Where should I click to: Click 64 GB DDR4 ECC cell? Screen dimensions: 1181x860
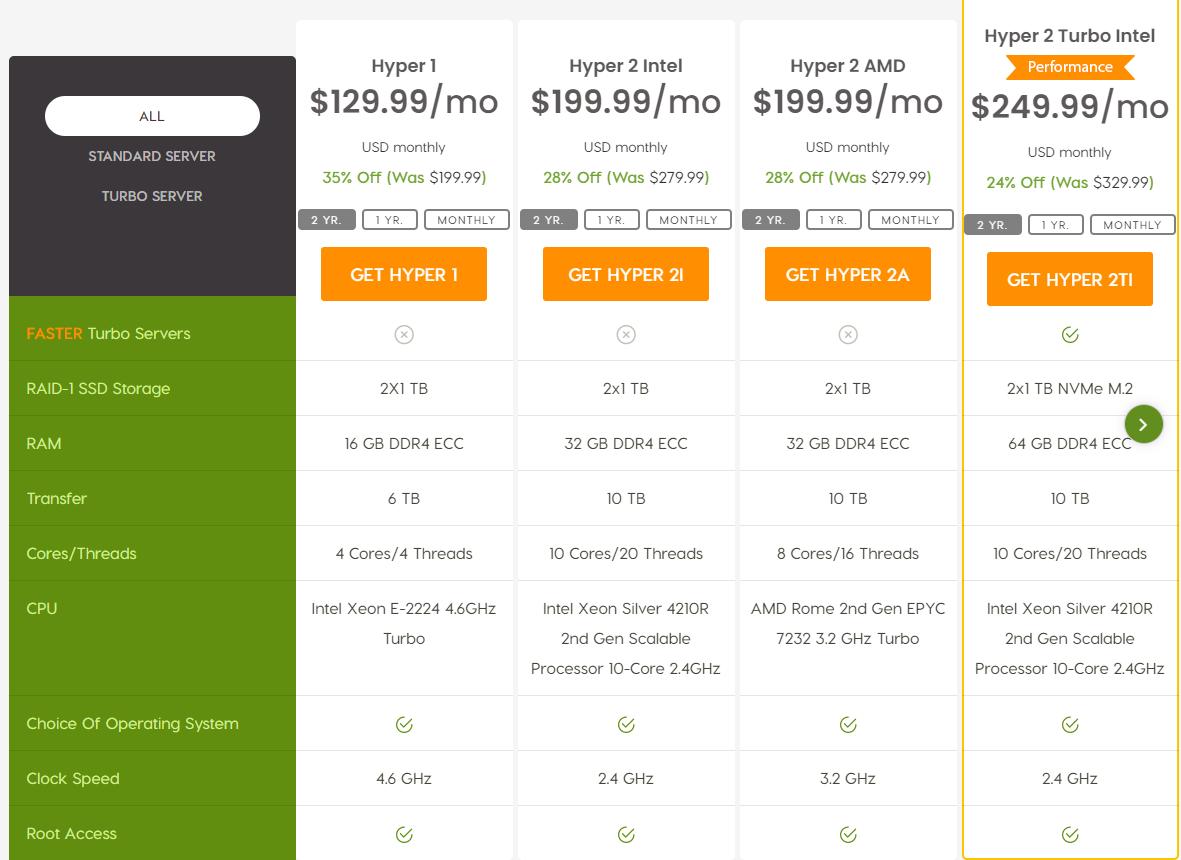click(x=1070, y=444)
